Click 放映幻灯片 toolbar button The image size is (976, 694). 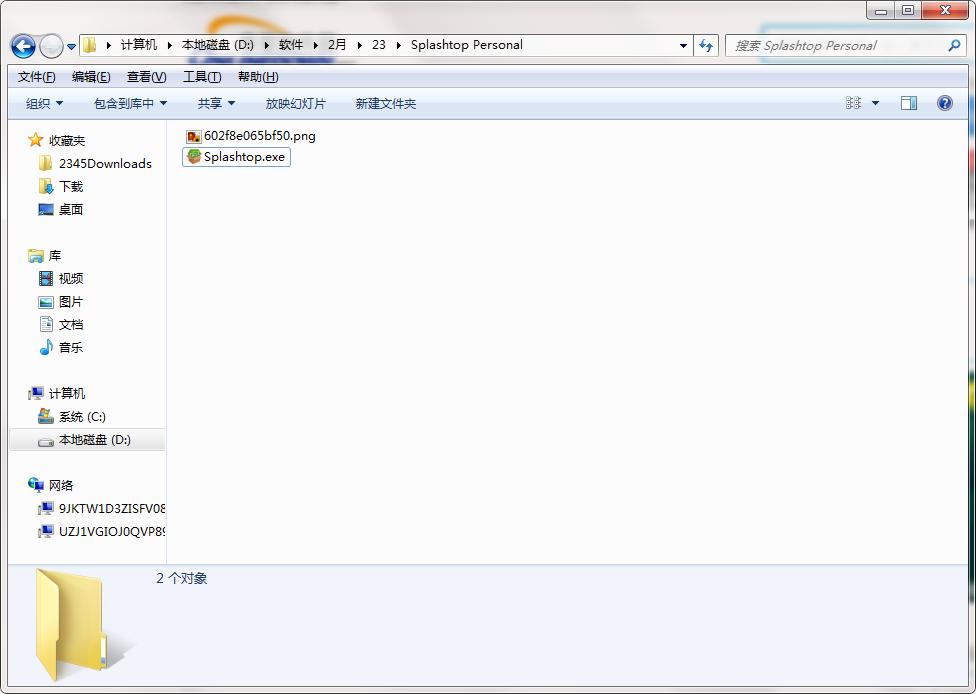coord(295,103)
